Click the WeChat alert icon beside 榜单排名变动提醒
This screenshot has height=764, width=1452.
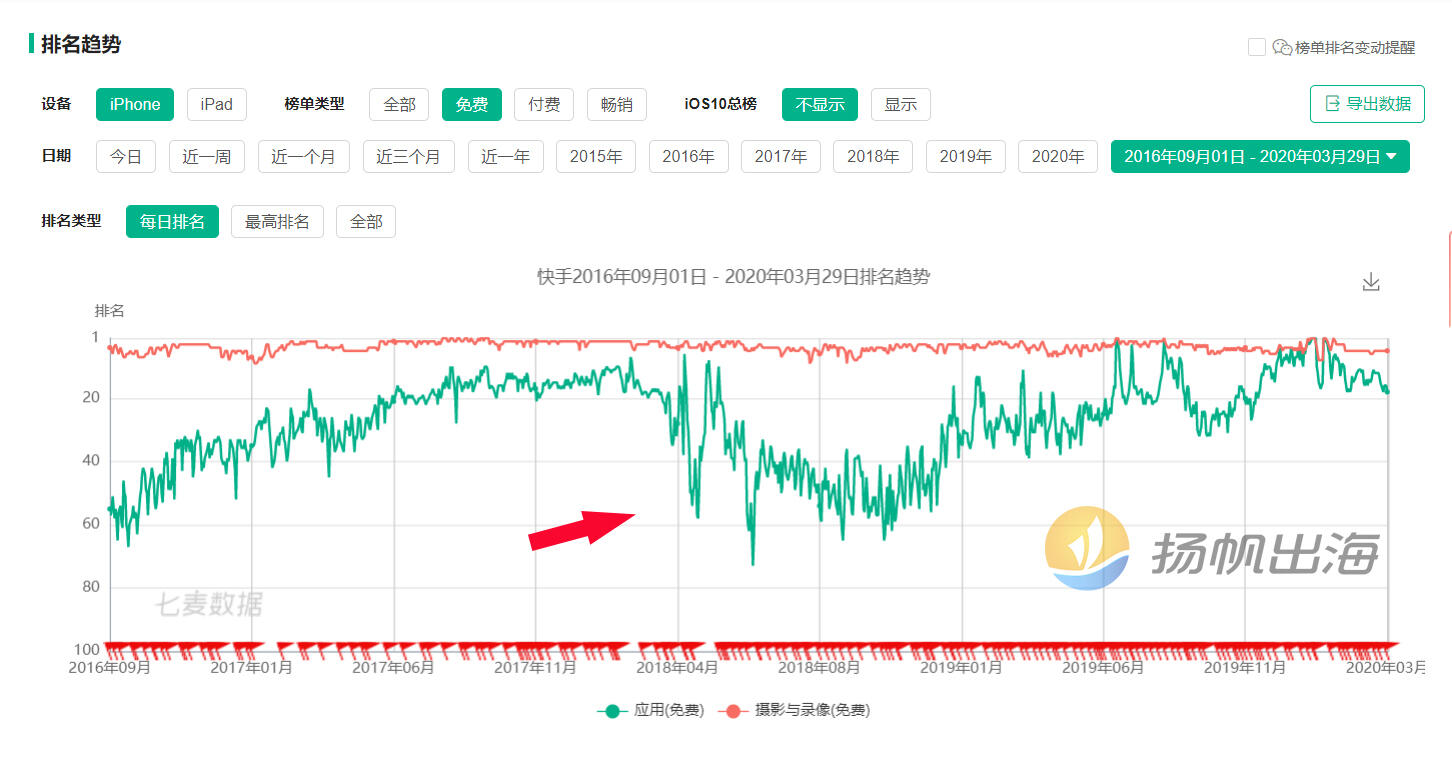(x=1280, y=46)
